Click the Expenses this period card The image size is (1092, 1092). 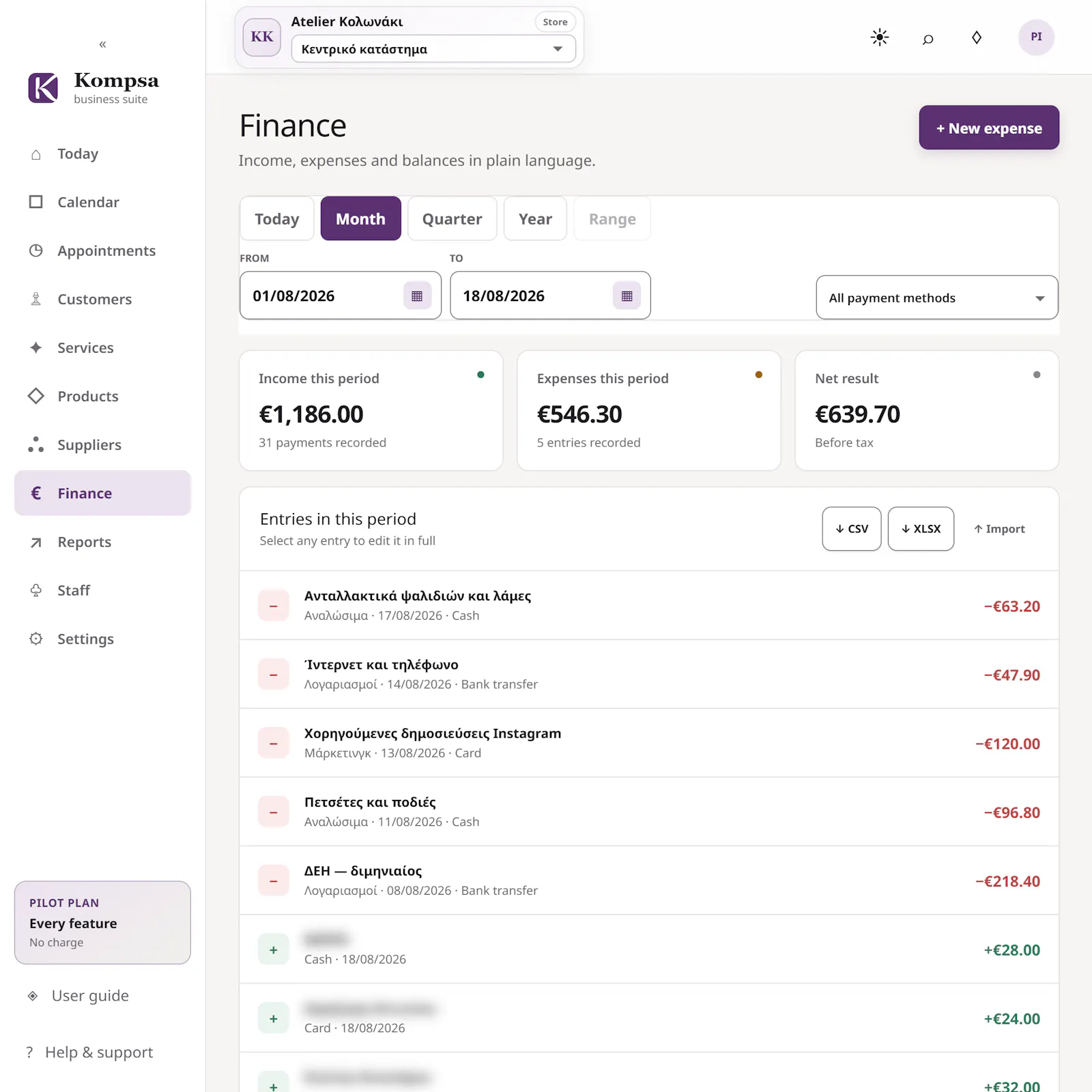649,410
